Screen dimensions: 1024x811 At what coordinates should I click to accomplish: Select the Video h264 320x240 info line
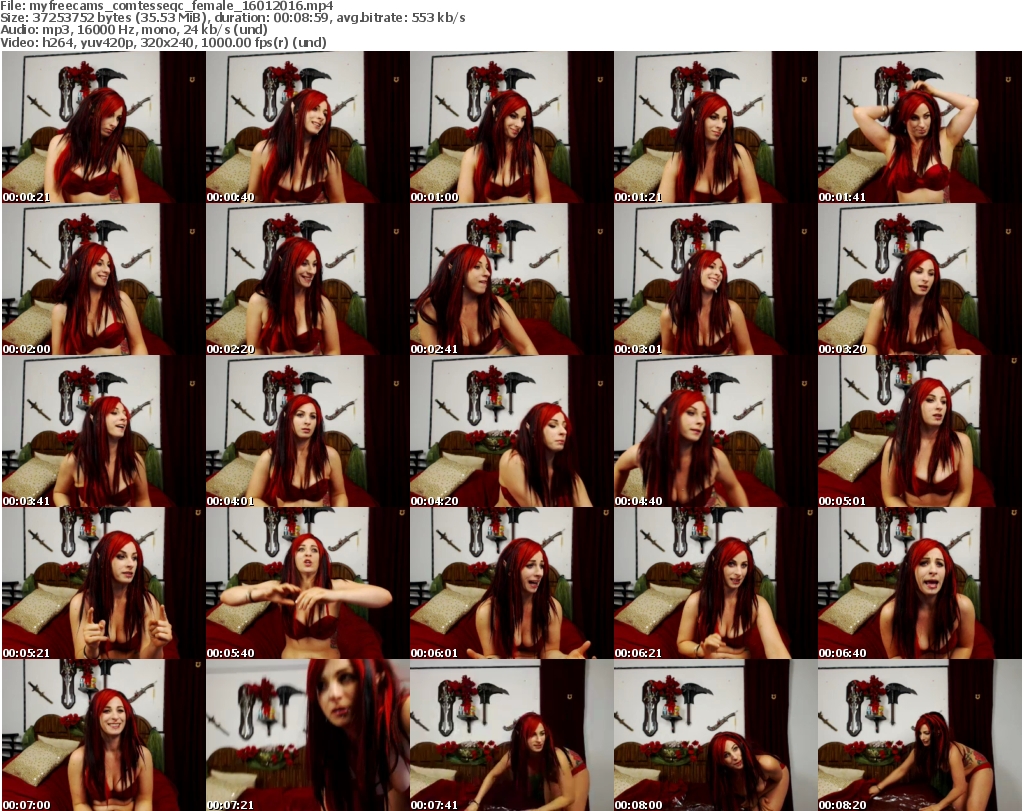(163, 42)
